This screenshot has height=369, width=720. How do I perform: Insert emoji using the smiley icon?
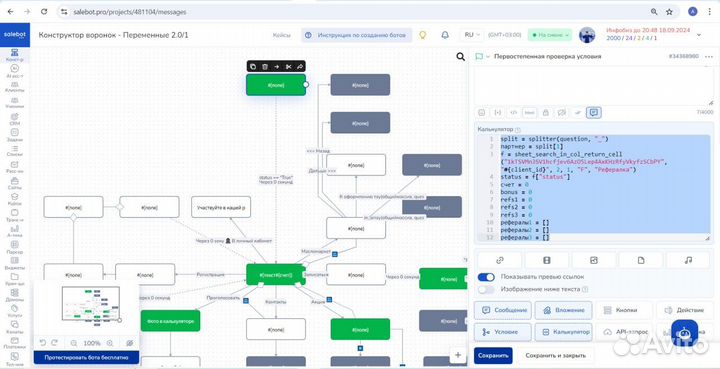[x=482, y=112]
